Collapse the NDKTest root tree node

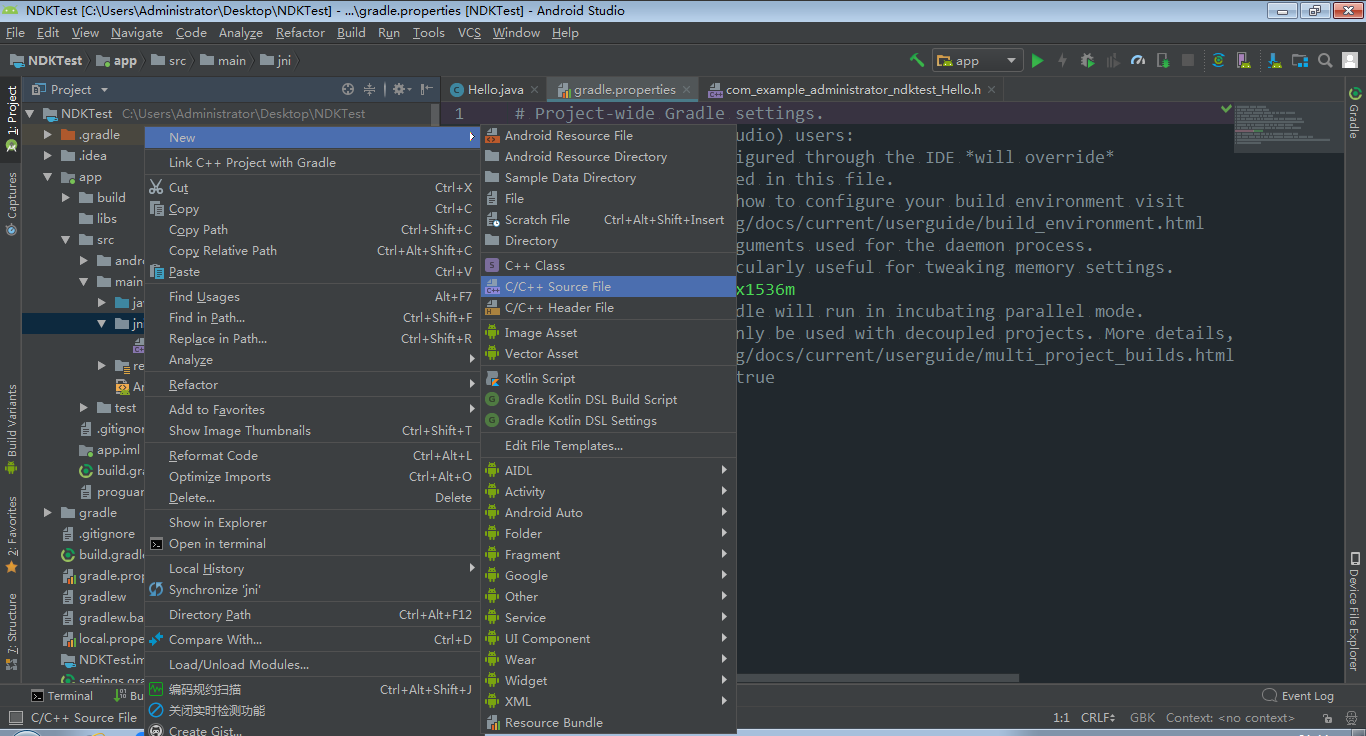pos(30,114)
